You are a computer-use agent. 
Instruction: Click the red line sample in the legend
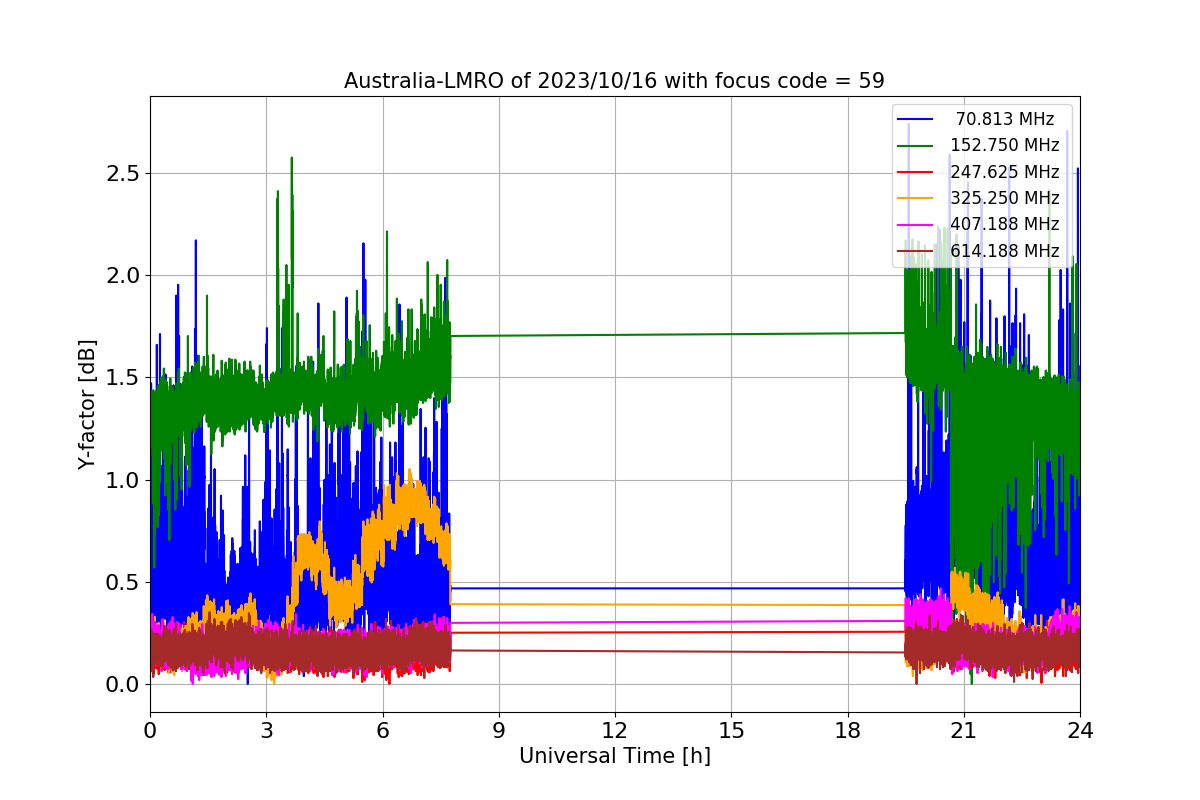pyautogui.click(x=916, y=171)
